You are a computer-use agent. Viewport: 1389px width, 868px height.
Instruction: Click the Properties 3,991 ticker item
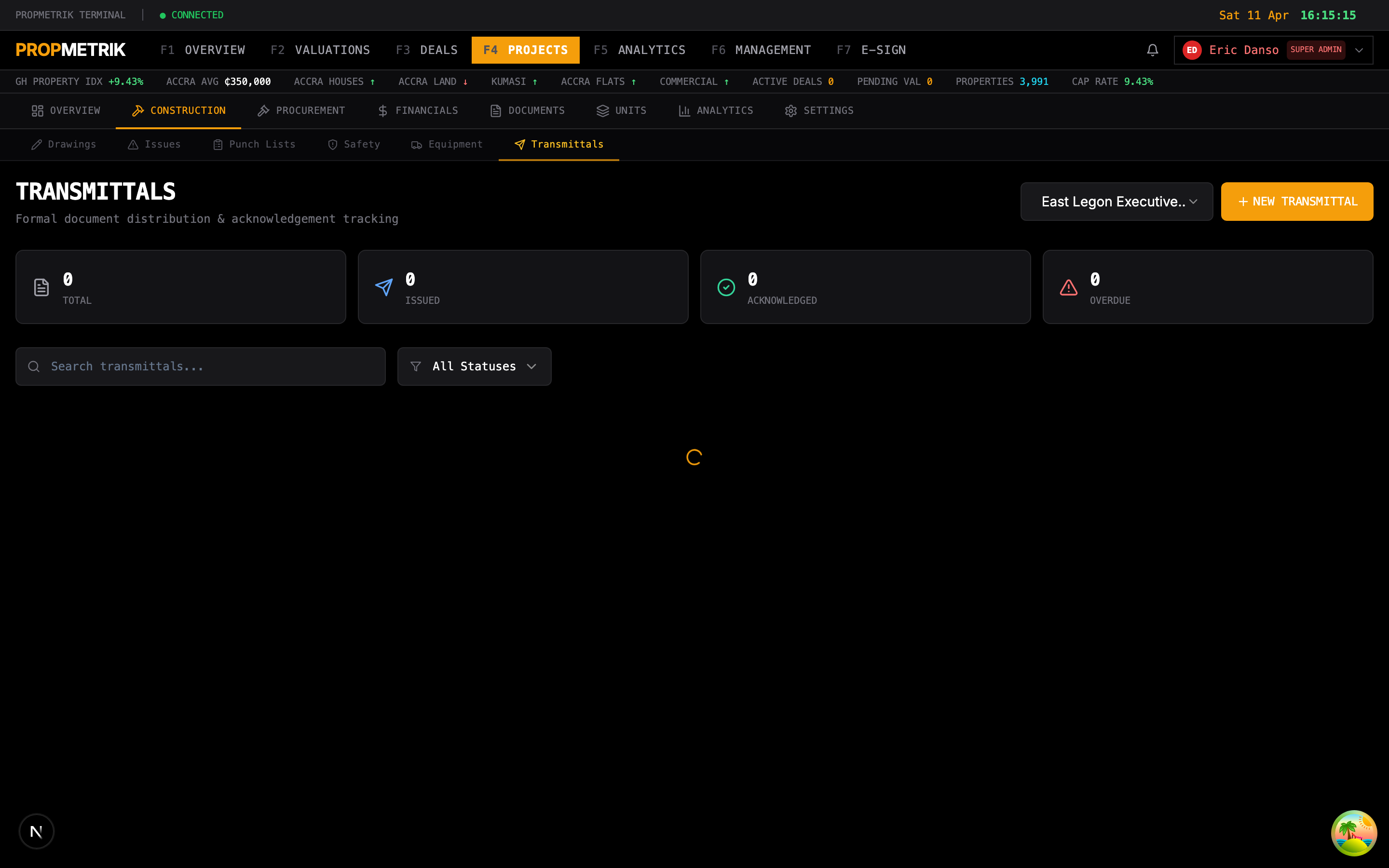pyautogui.click(x=1002, y=81)
